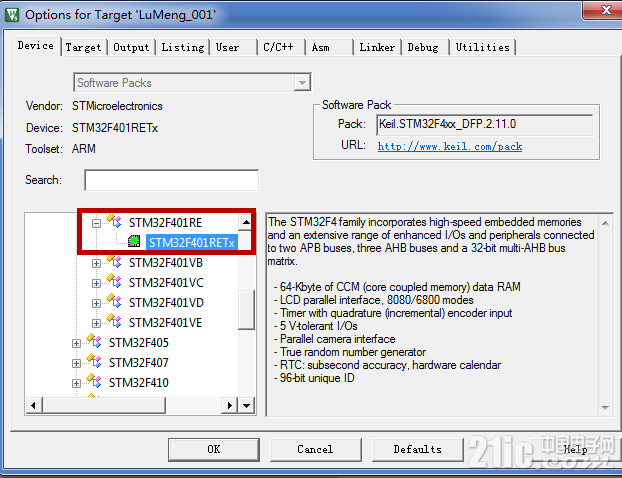Select the STM32F401RETx device entry
Screen dimensions: 622x478
[x=192, y=242]
